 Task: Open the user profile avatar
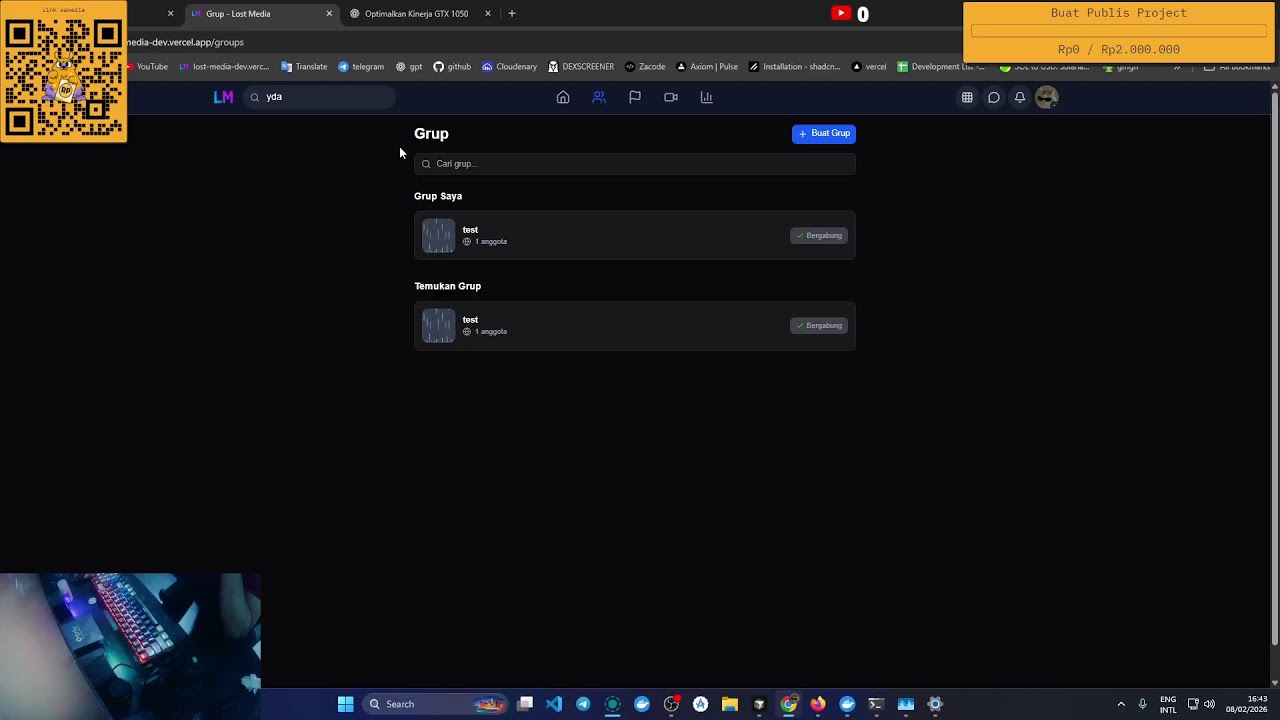(x=1046, y=97)
